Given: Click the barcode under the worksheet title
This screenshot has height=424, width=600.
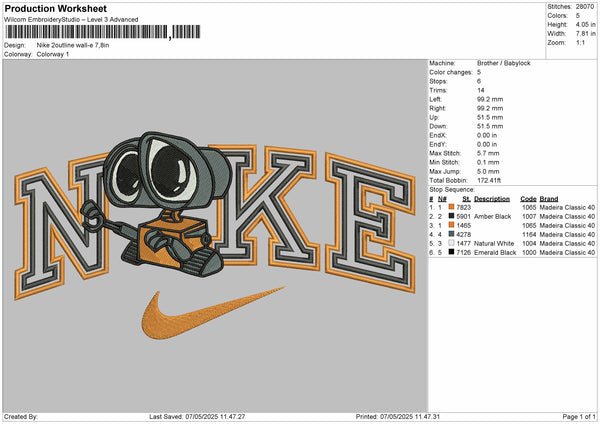Looking at the screenshot, I should [102, 32].
